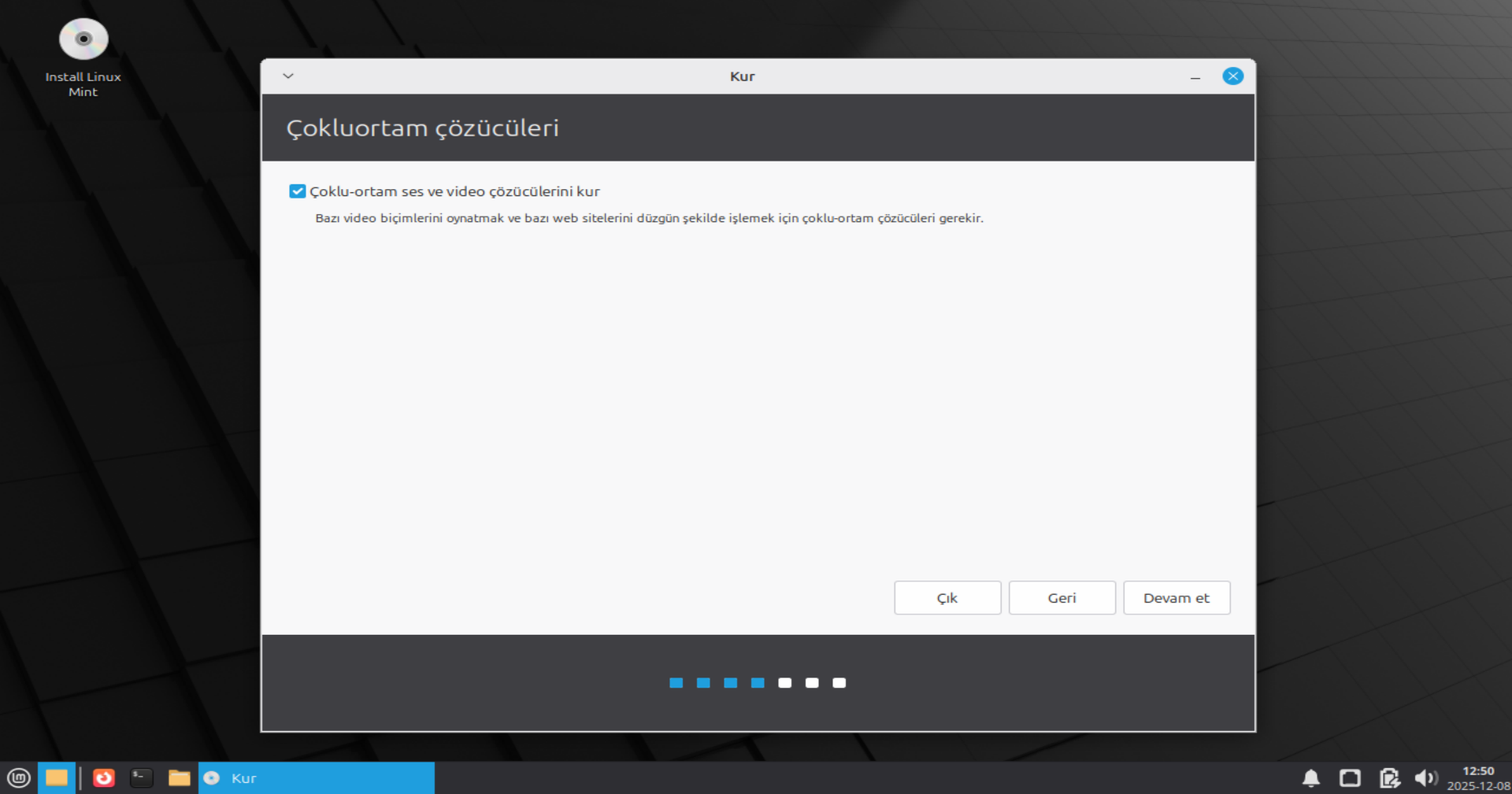Open the Linux Mint start menu
Image resolution: width=1512 pixels, height=794 pixels.
pyautogui.click(x=18, y=778)
